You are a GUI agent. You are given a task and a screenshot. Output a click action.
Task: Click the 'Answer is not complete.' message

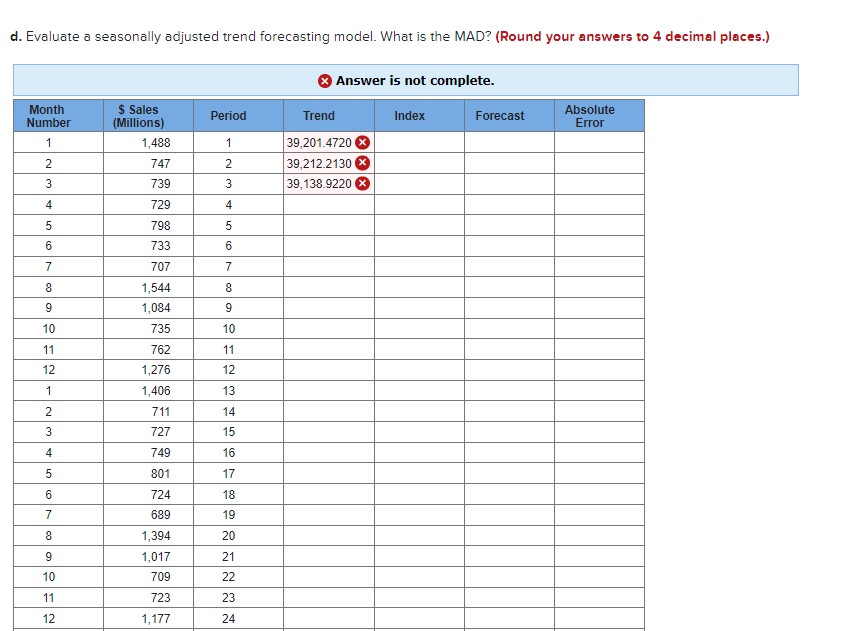(415, 81)
